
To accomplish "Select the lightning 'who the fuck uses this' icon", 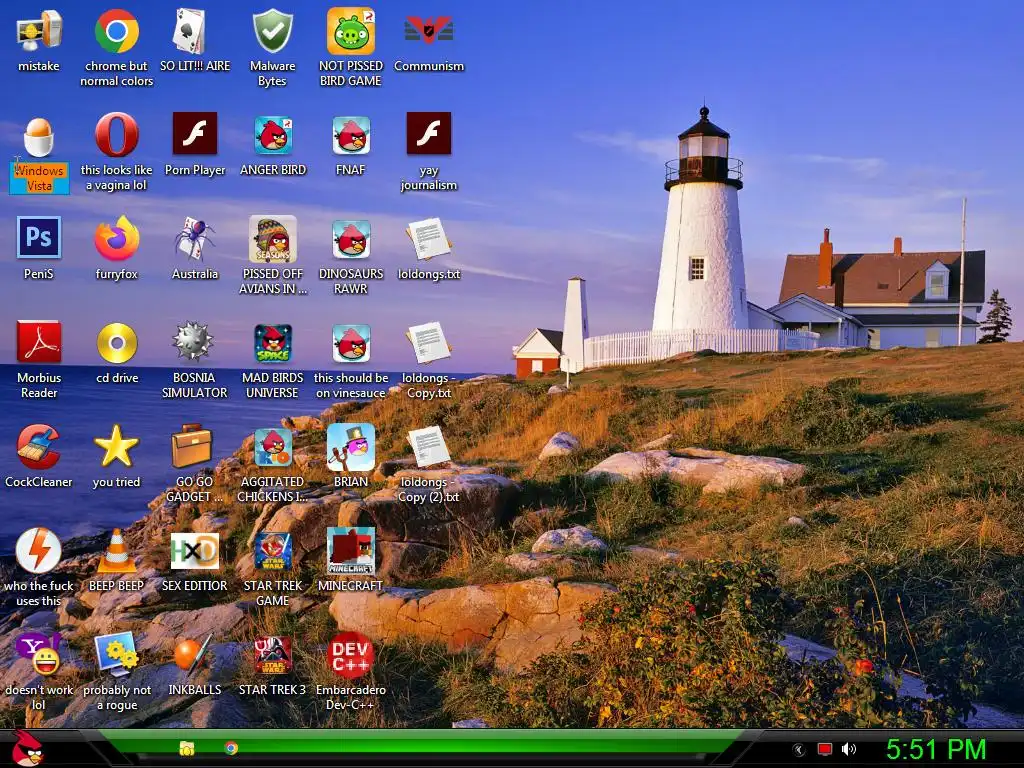I will [x=39, y=550].
